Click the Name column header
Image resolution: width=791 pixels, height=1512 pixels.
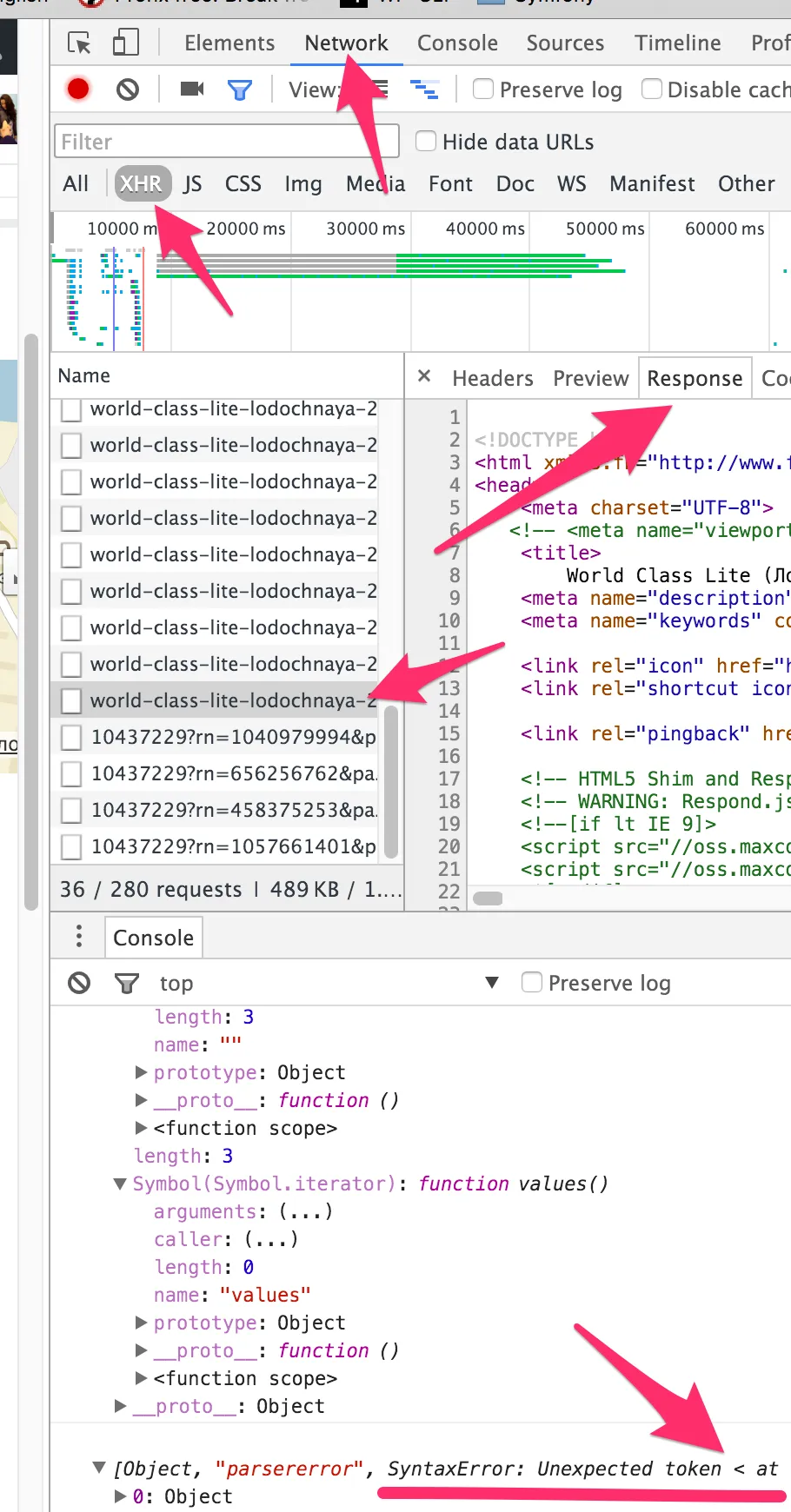228,375
